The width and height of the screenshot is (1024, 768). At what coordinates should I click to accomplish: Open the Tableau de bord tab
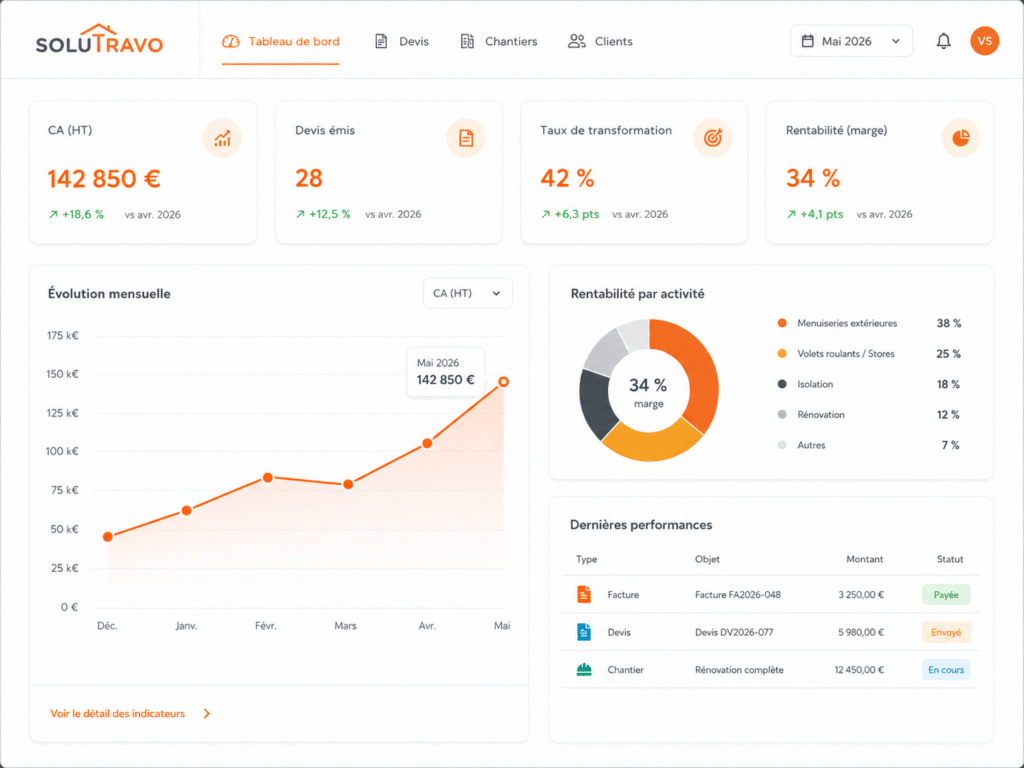point(281,41)
